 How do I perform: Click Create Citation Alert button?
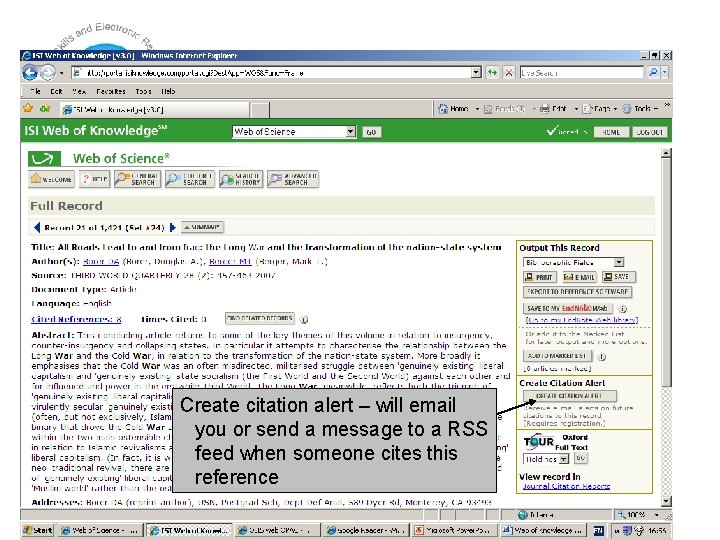tap(569, 396)
